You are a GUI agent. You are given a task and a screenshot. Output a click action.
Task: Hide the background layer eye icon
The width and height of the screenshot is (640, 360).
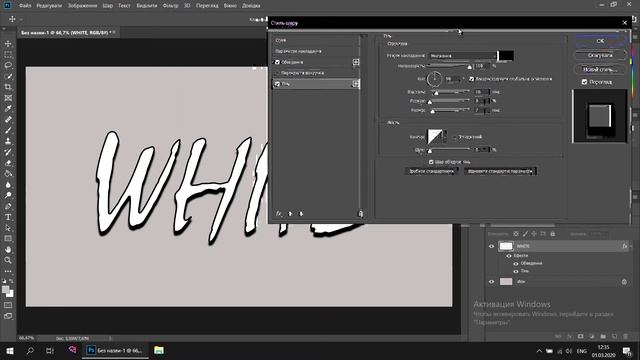click(491, 282)
